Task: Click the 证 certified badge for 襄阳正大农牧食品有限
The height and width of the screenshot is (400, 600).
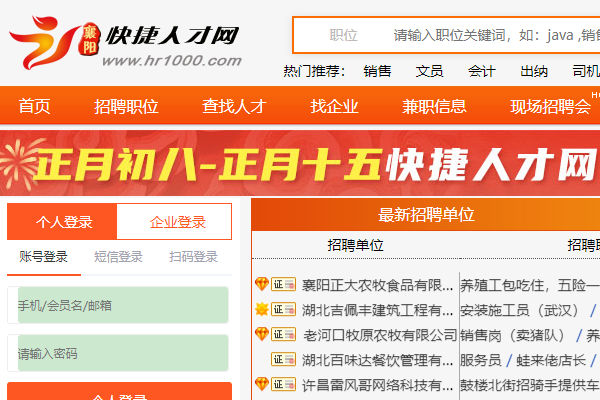Action: click(x=283, y=284)
